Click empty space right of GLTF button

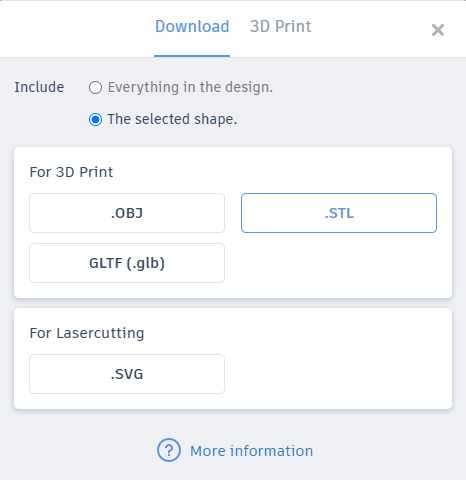(x=339, y=263)
